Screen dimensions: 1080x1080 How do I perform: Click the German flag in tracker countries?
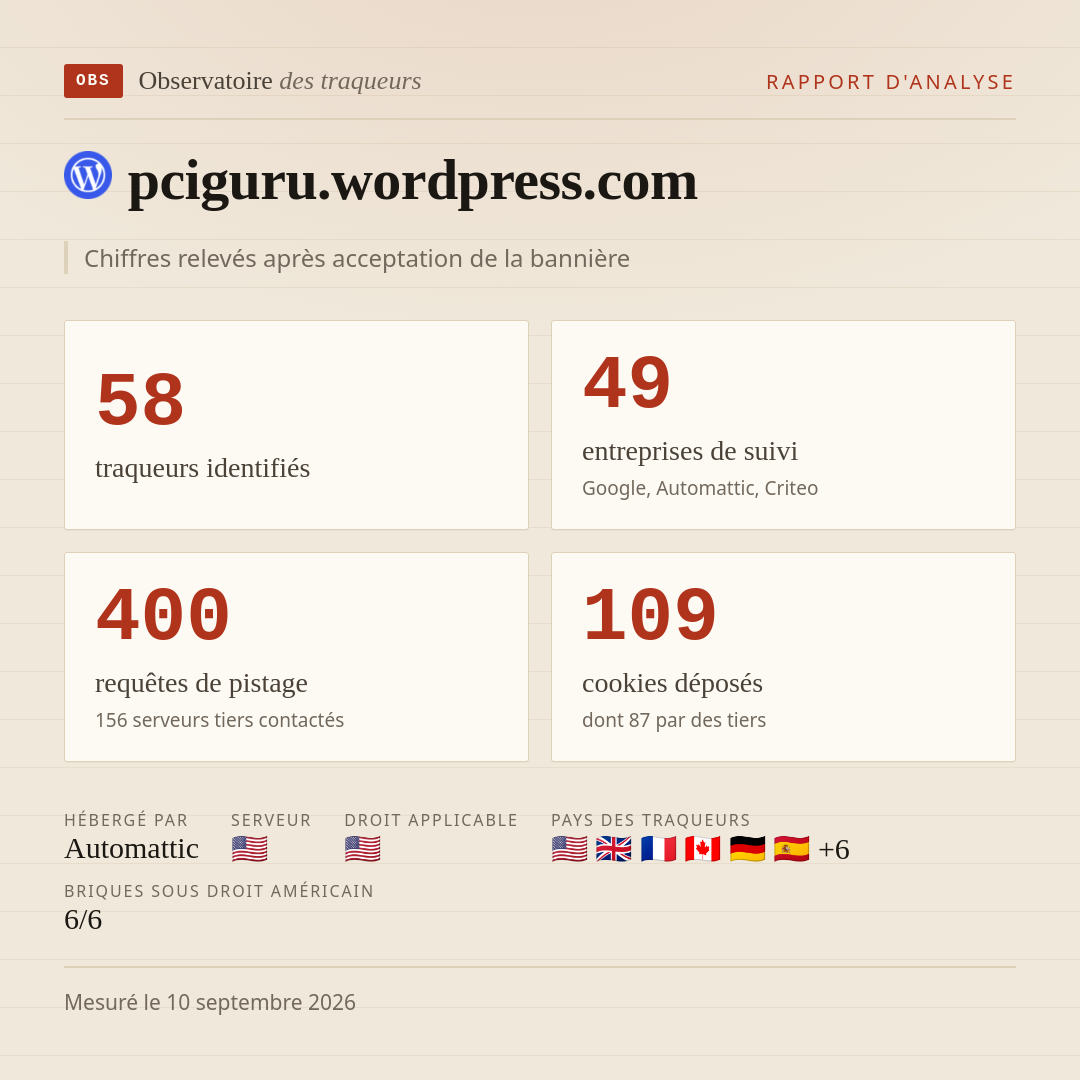[x=747, y=849]
